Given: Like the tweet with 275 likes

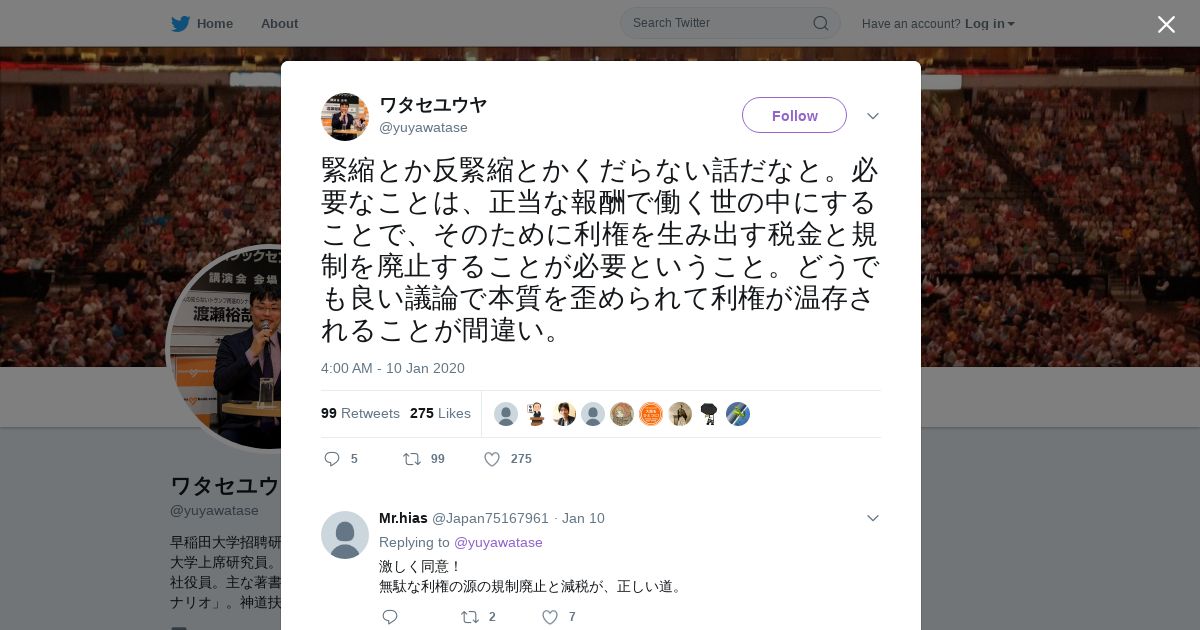Looking at the screenshot, I should point(492,459).
